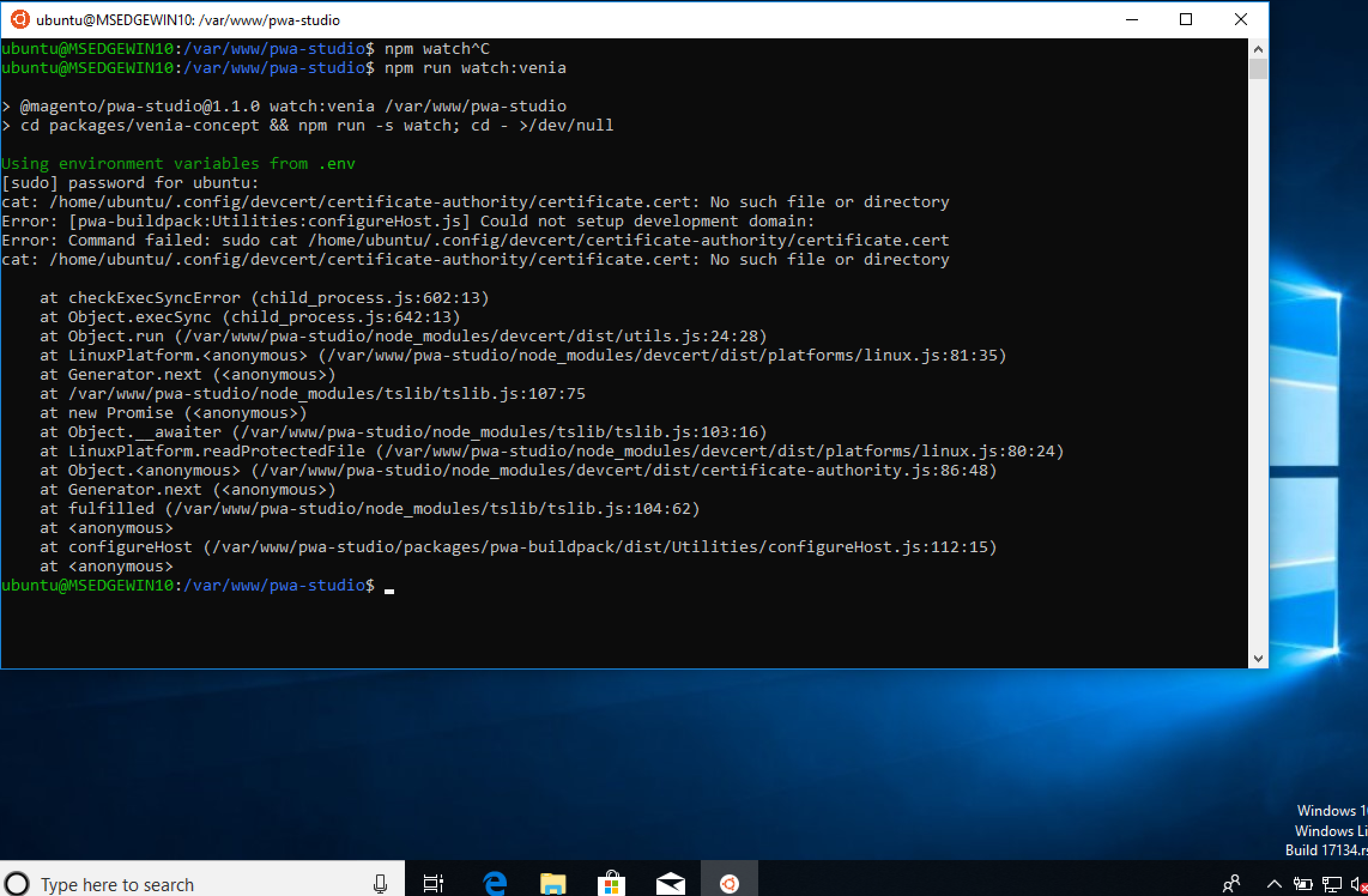The image size is (1368, 896).
Task: Open Microsoft Edge from the taskbar
Action: [x=495, y=883]
